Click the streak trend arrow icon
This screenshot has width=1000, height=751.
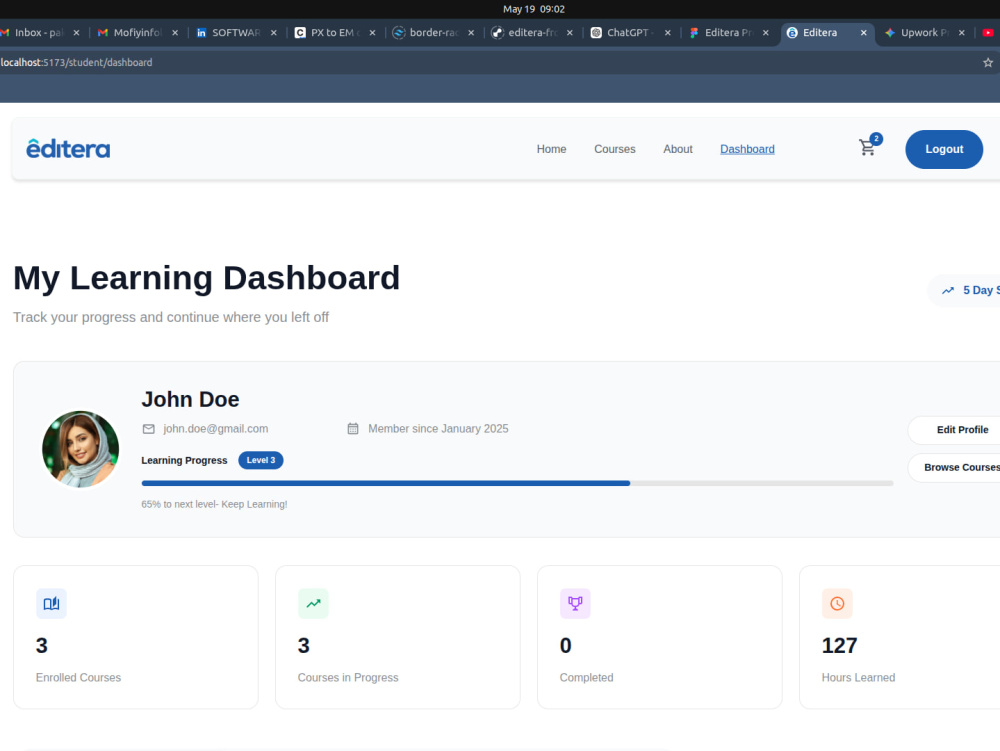[x=948, y=290]
